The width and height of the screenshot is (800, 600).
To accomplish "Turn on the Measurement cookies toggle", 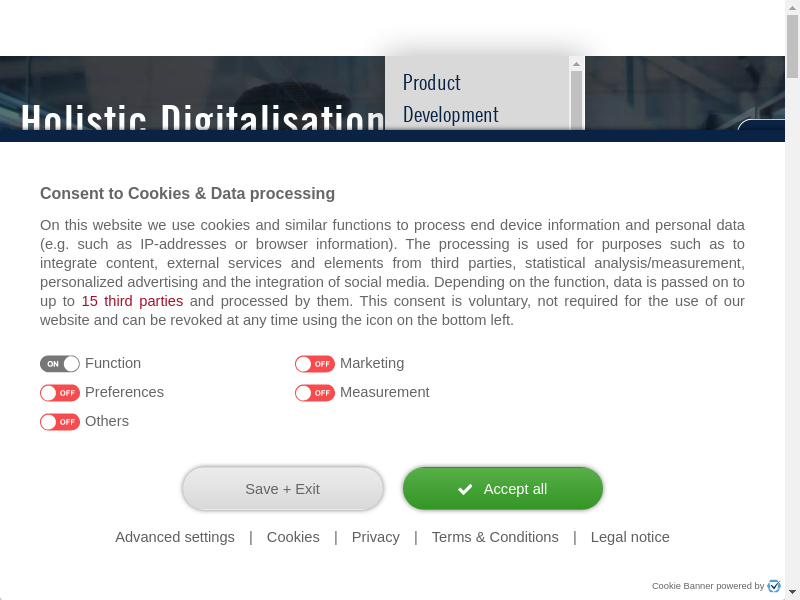I will [315, 393].
